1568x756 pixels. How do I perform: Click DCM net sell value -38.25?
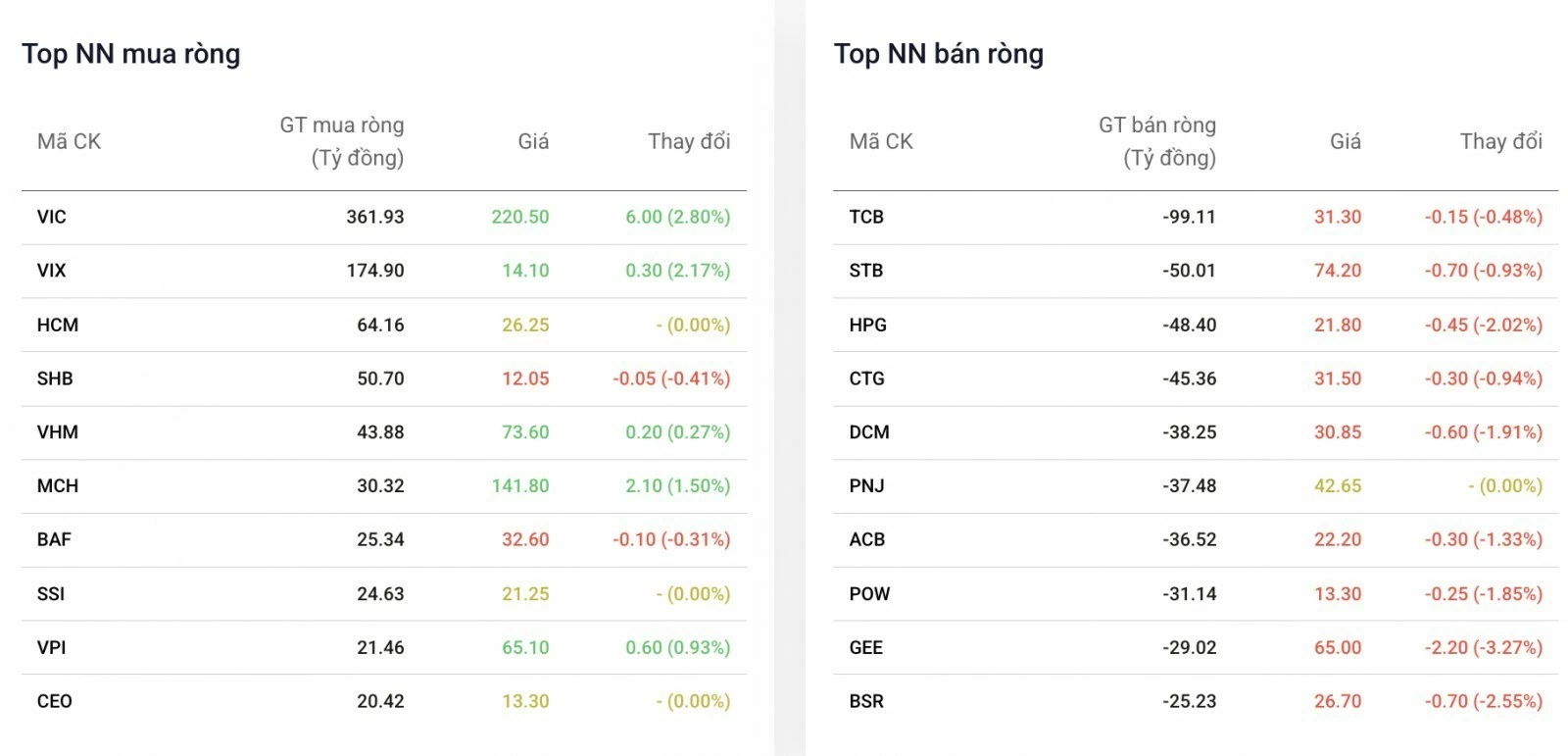pyautogui.click(x=1190, y=432)
